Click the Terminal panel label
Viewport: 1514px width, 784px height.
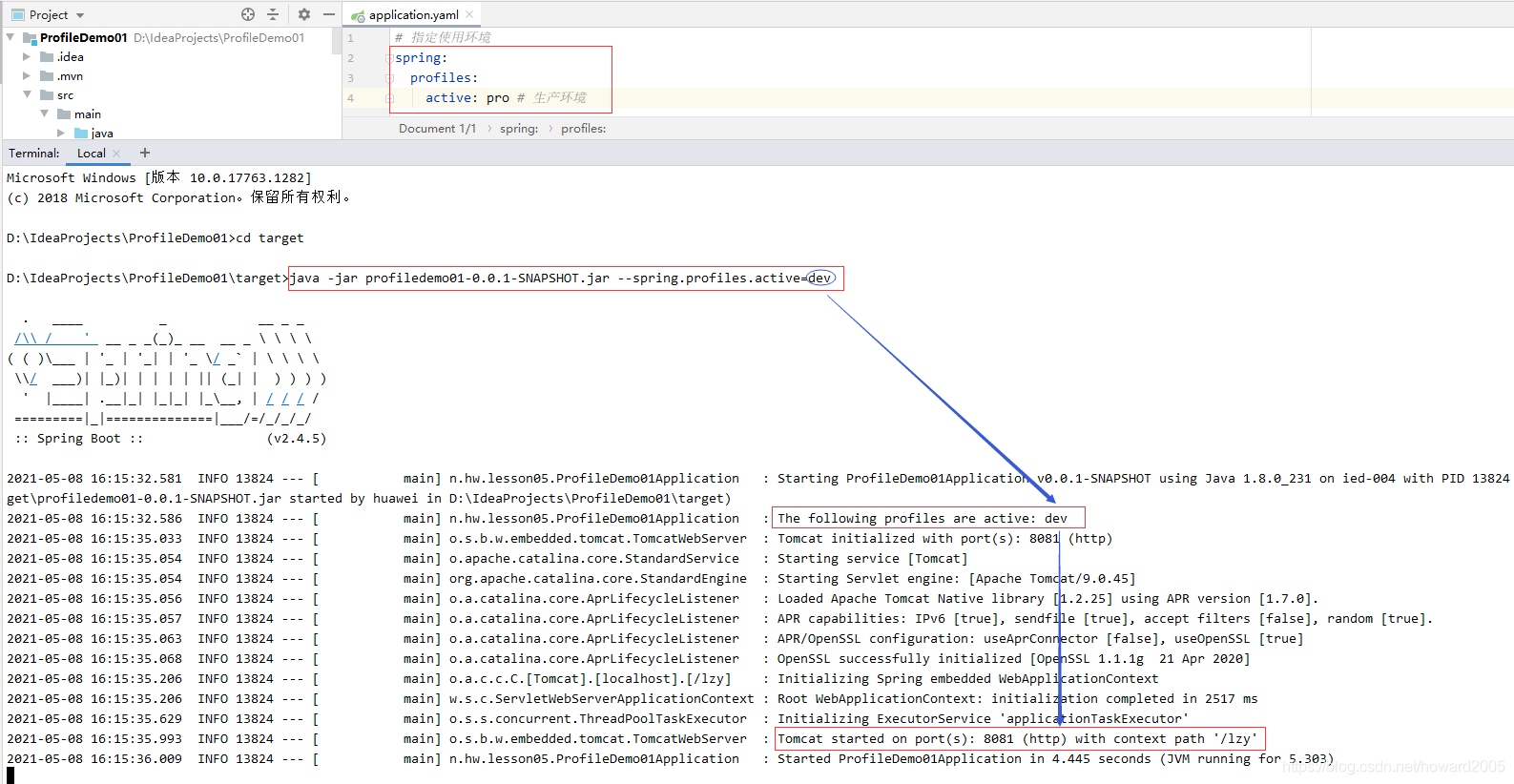pyautogui.click(x=34, y=153)
